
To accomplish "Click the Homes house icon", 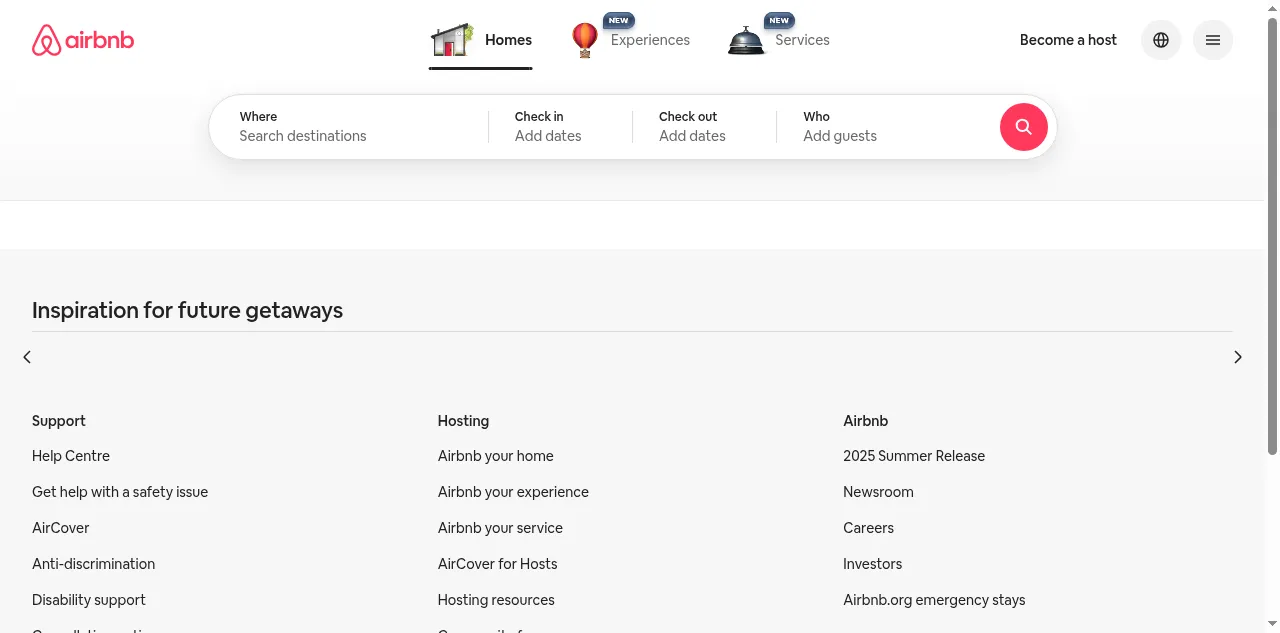I will point(451,40).
